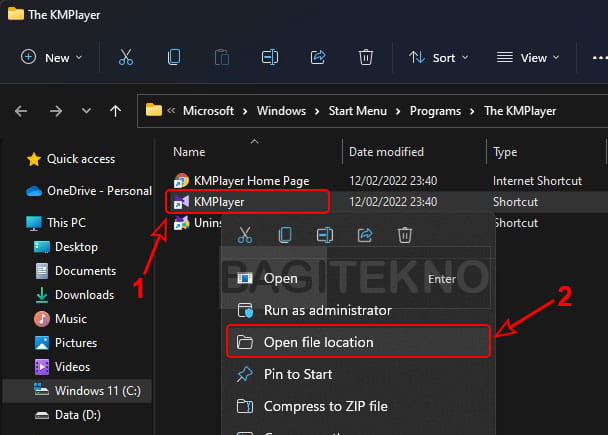608x435 pixels.
Task: Click the Rename icon in the top toolbar
Action: [x=270, y=57]
